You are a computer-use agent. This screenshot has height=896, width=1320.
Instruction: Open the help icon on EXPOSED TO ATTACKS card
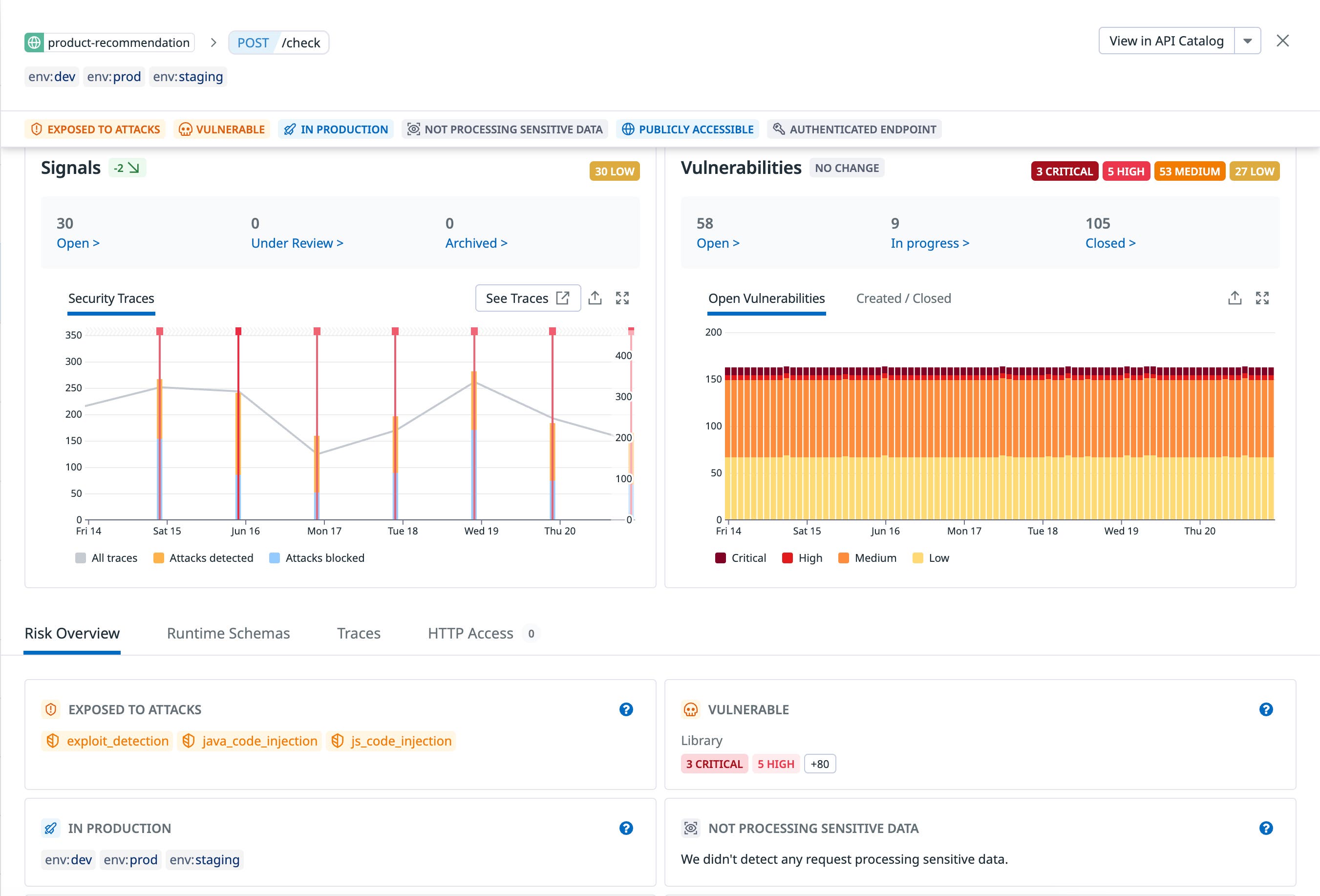point(626,710)
